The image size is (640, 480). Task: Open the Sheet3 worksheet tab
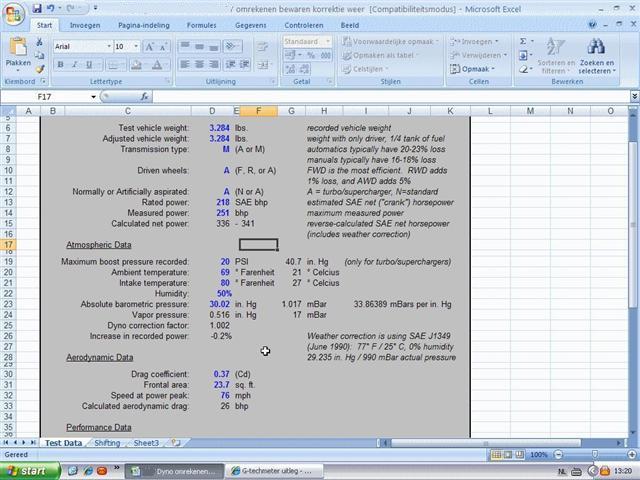pyautogui.click(x=146, y=443)
